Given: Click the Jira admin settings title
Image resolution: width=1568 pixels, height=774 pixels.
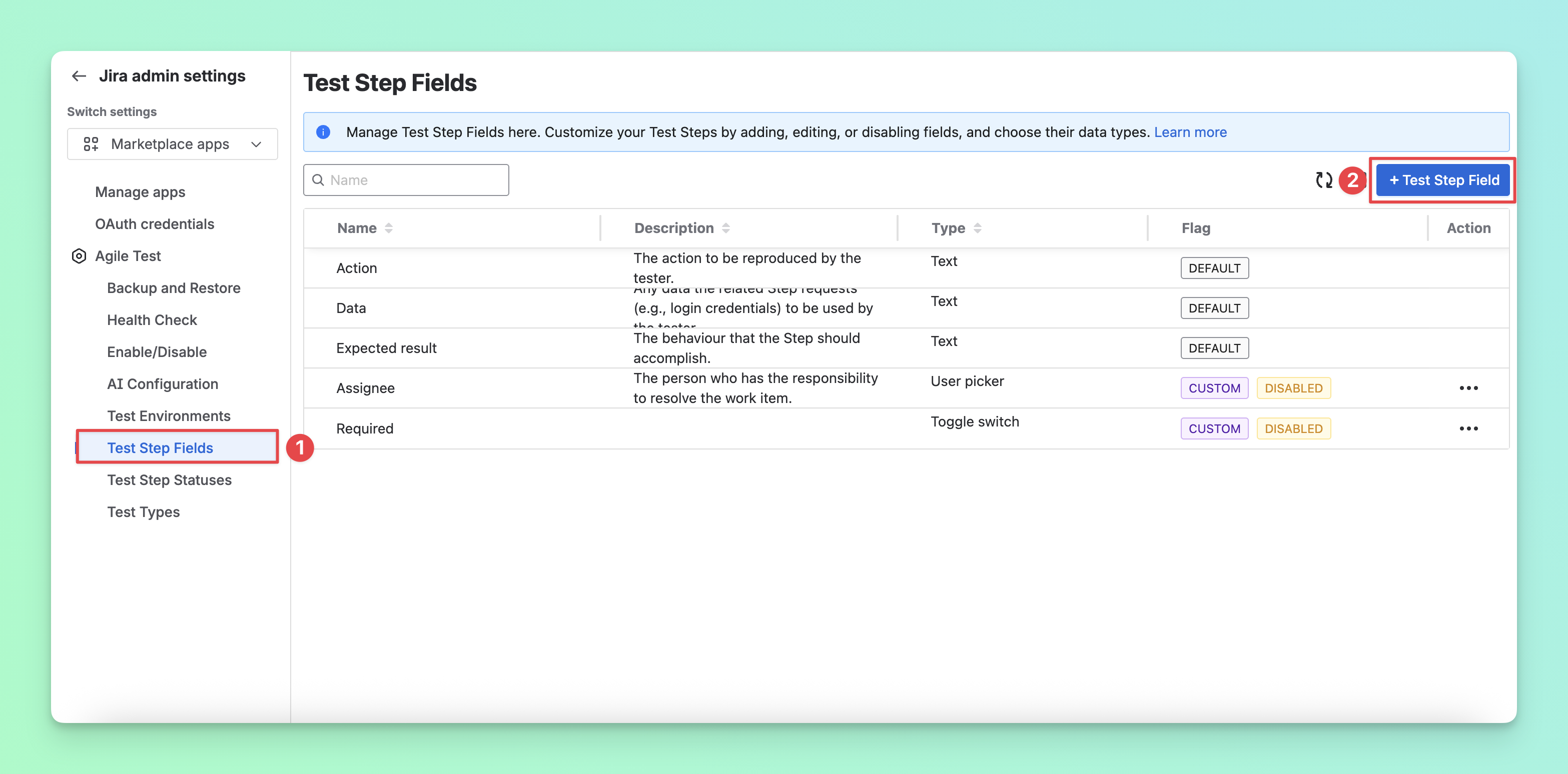Looking at the screenshot, I should (172, 76).
